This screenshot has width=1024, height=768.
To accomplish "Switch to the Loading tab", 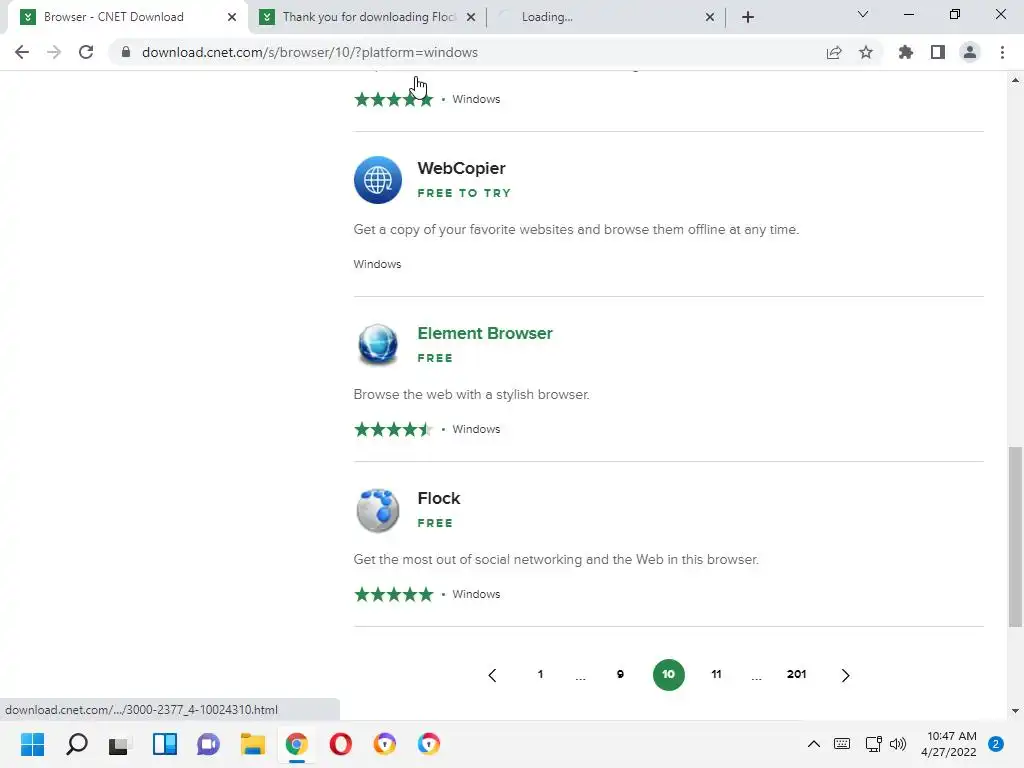I will 605,17.
